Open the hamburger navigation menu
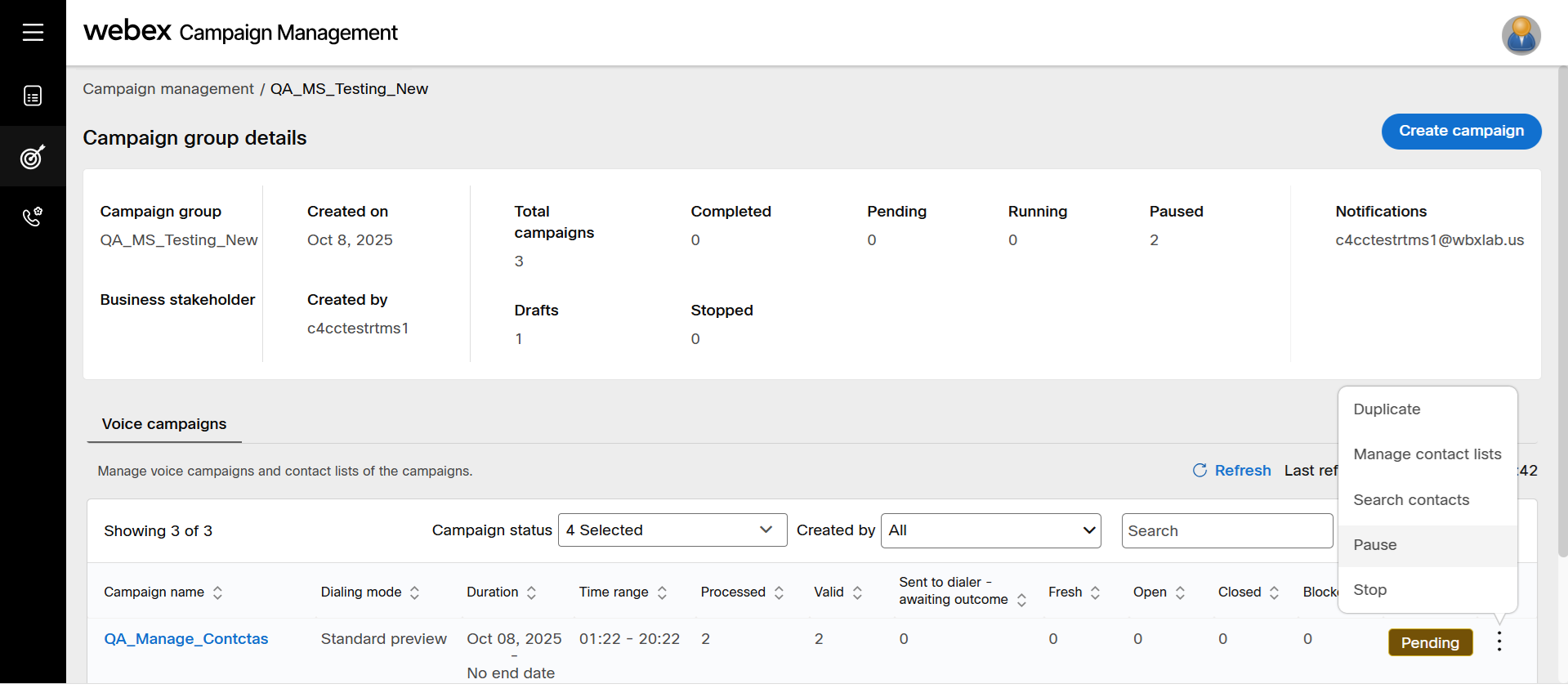Viewport: 1568px width, 693px height. [x=33, y=32]
